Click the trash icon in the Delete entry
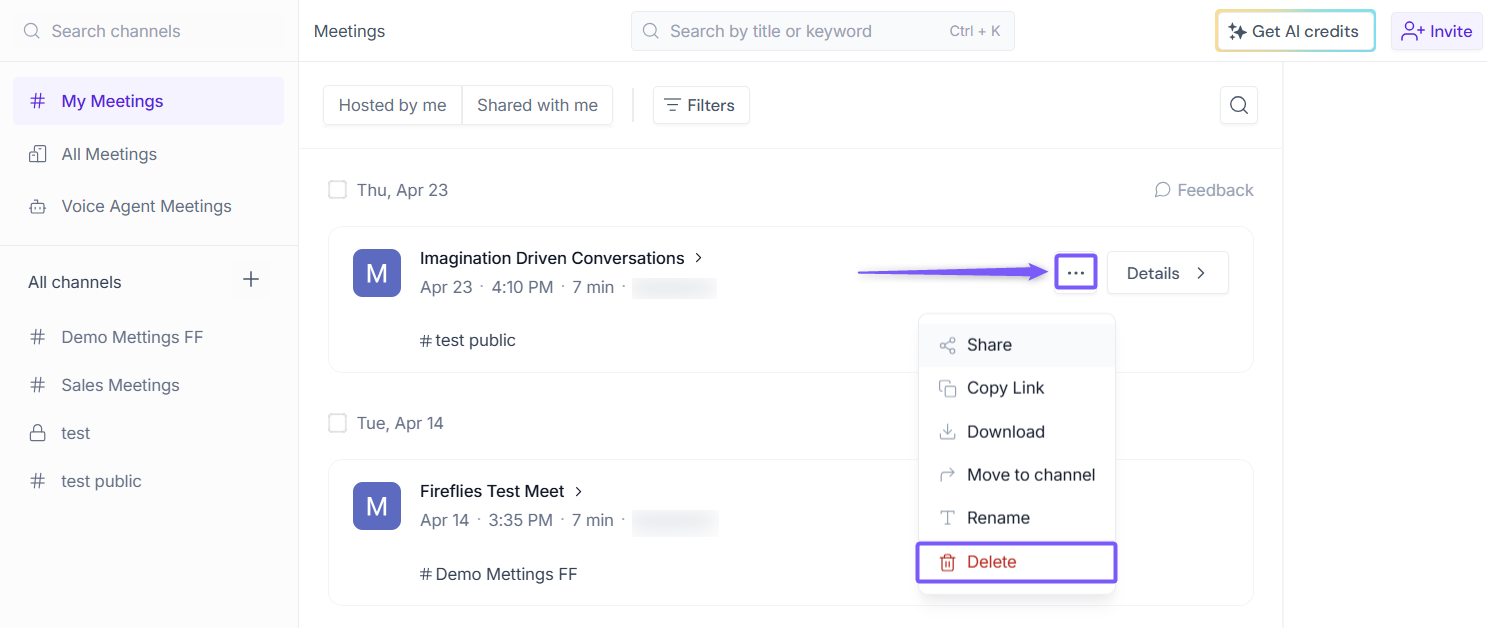The width and height of the screenshot is (1487, 628). pyautogui.click(x=947, y=562)
